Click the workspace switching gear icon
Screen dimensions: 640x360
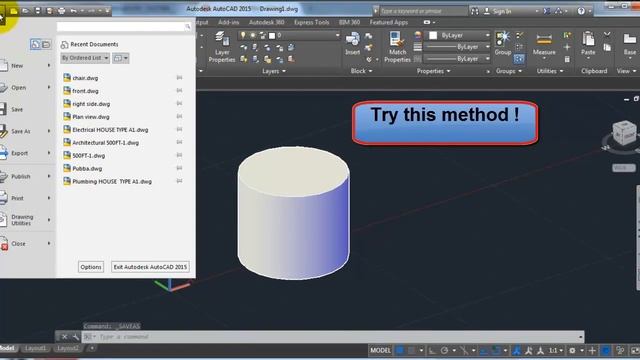(x=572, y=350)
